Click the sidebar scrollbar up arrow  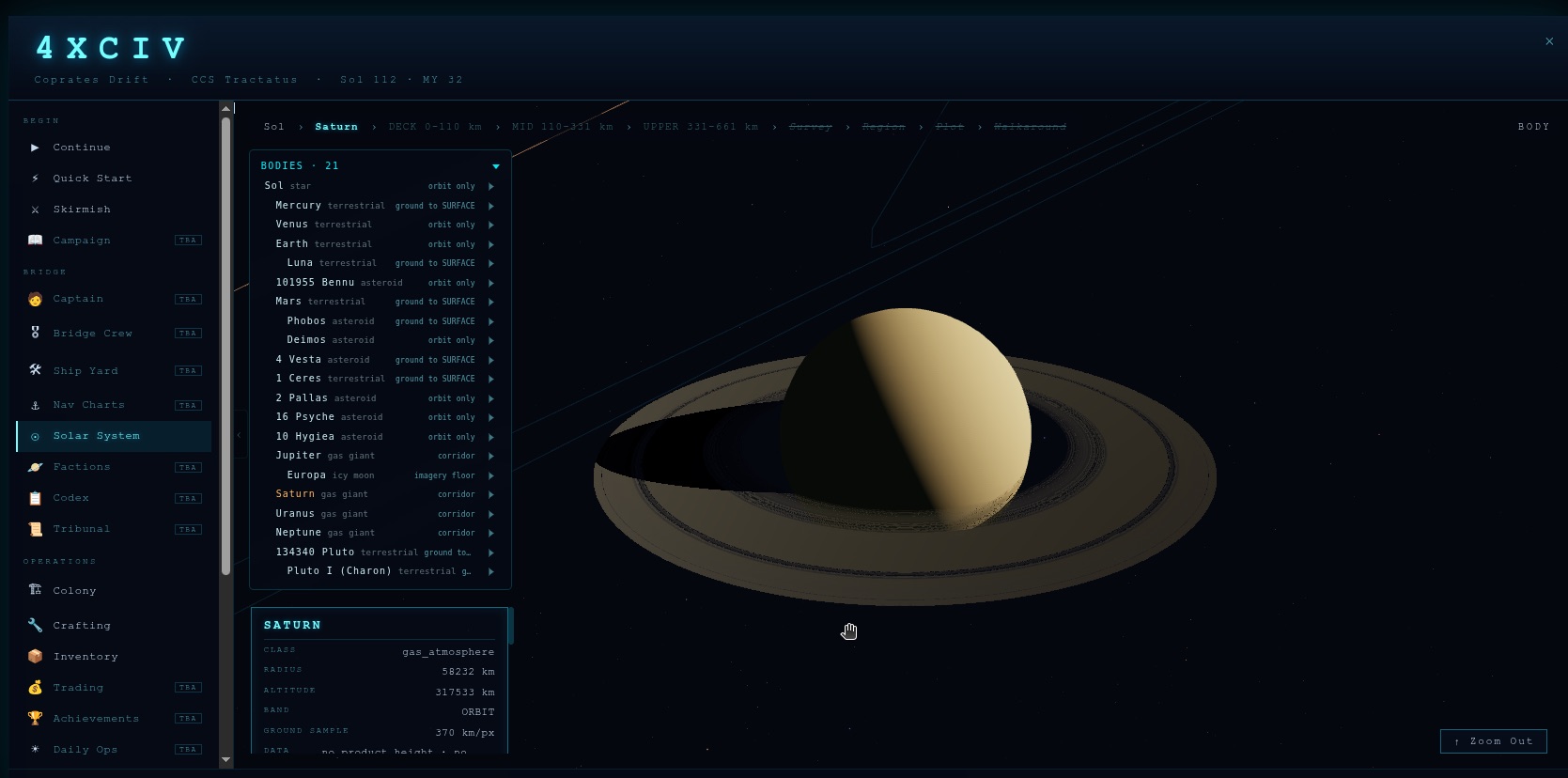[x=225, y=108]
